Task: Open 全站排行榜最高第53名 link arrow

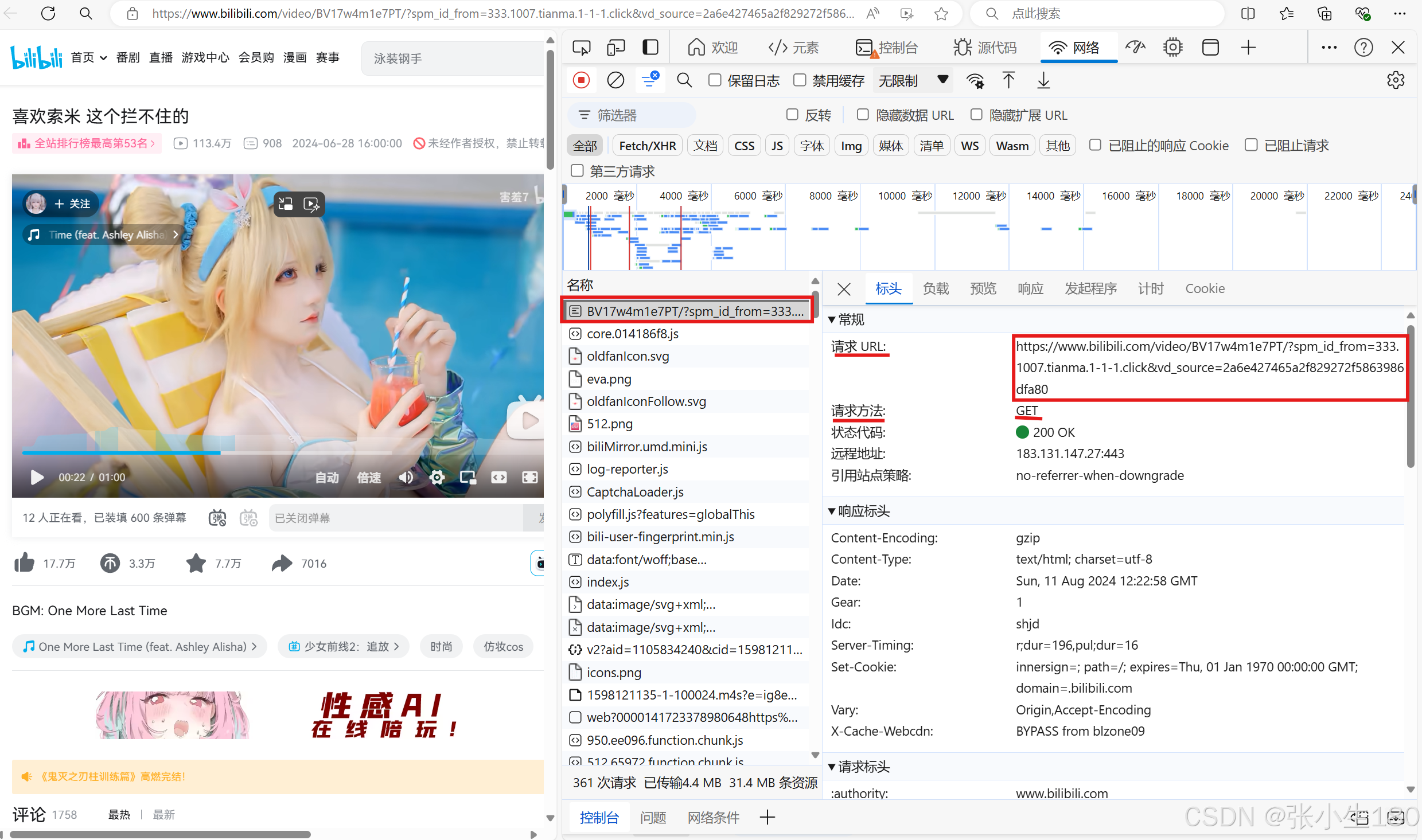Action: pos(153,143)
